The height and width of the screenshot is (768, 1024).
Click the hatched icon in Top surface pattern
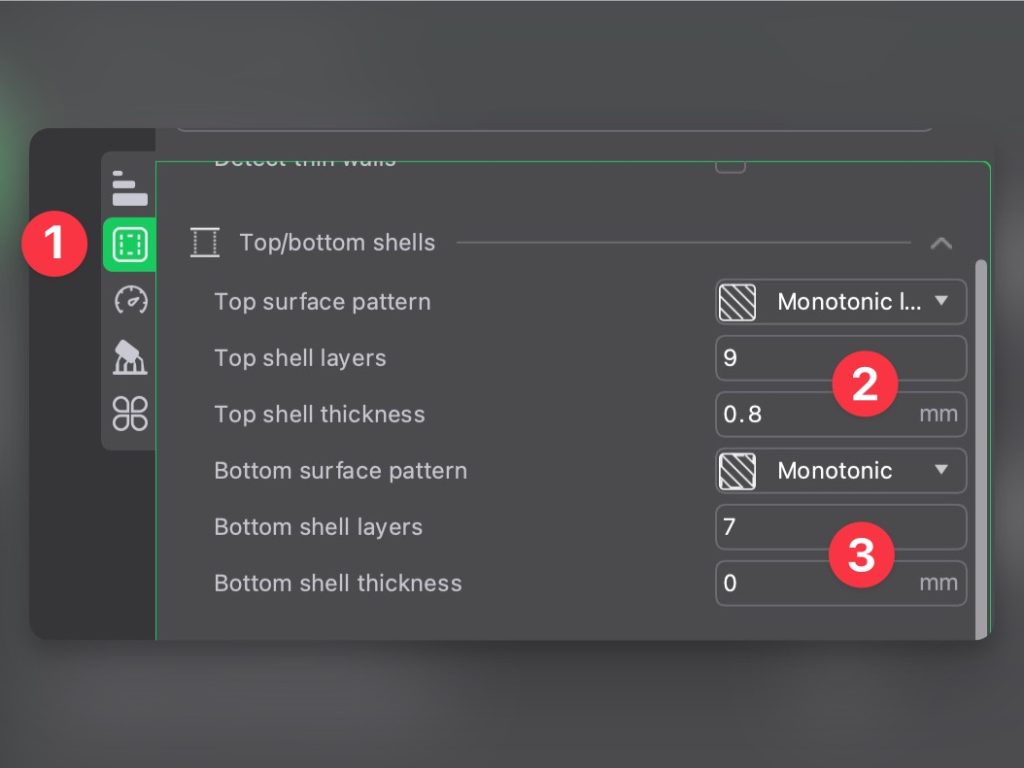coord(737,302)
